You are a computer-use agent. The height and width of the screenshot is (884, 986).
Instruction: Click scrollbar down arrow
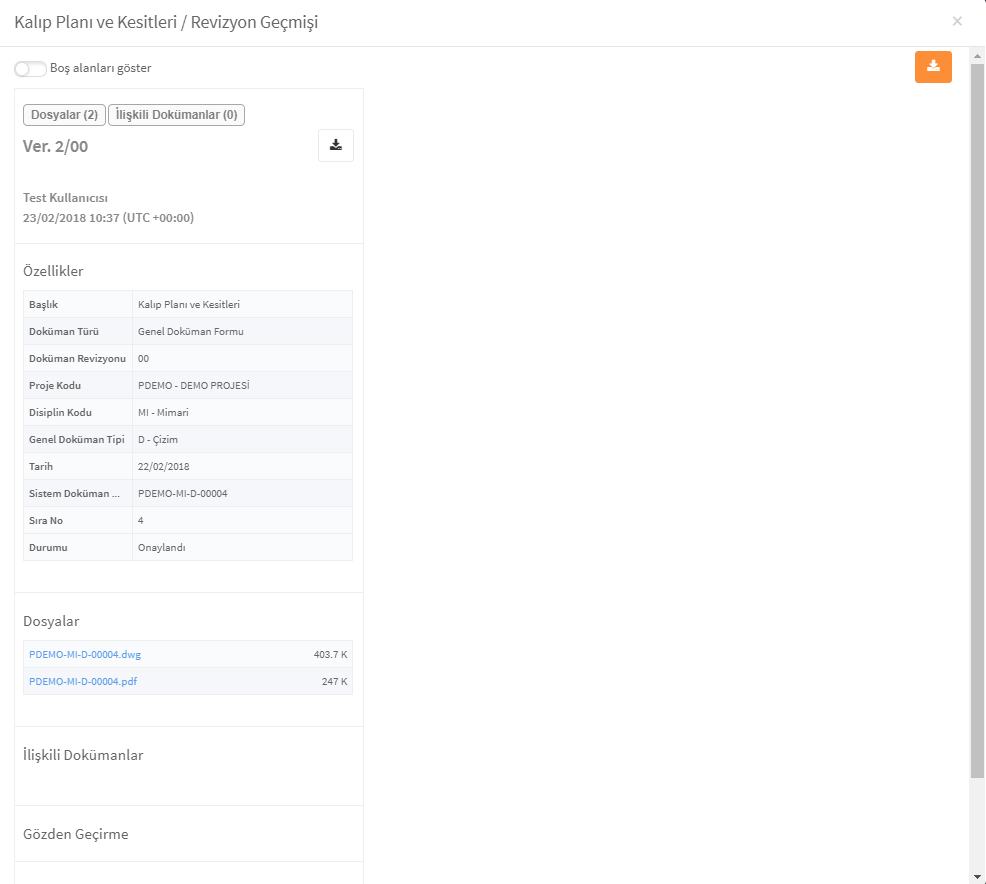[x=977, y=876]
